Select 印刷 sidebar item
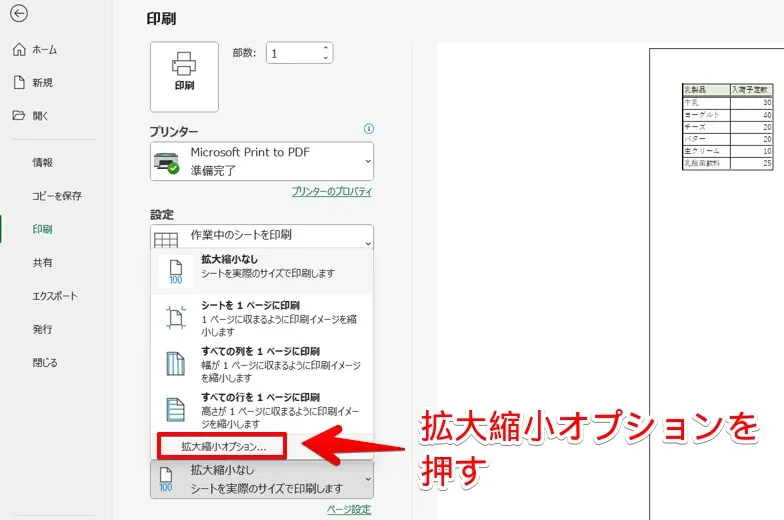The height and width of the screenshot is (520, 784). [x=42, y=229]
